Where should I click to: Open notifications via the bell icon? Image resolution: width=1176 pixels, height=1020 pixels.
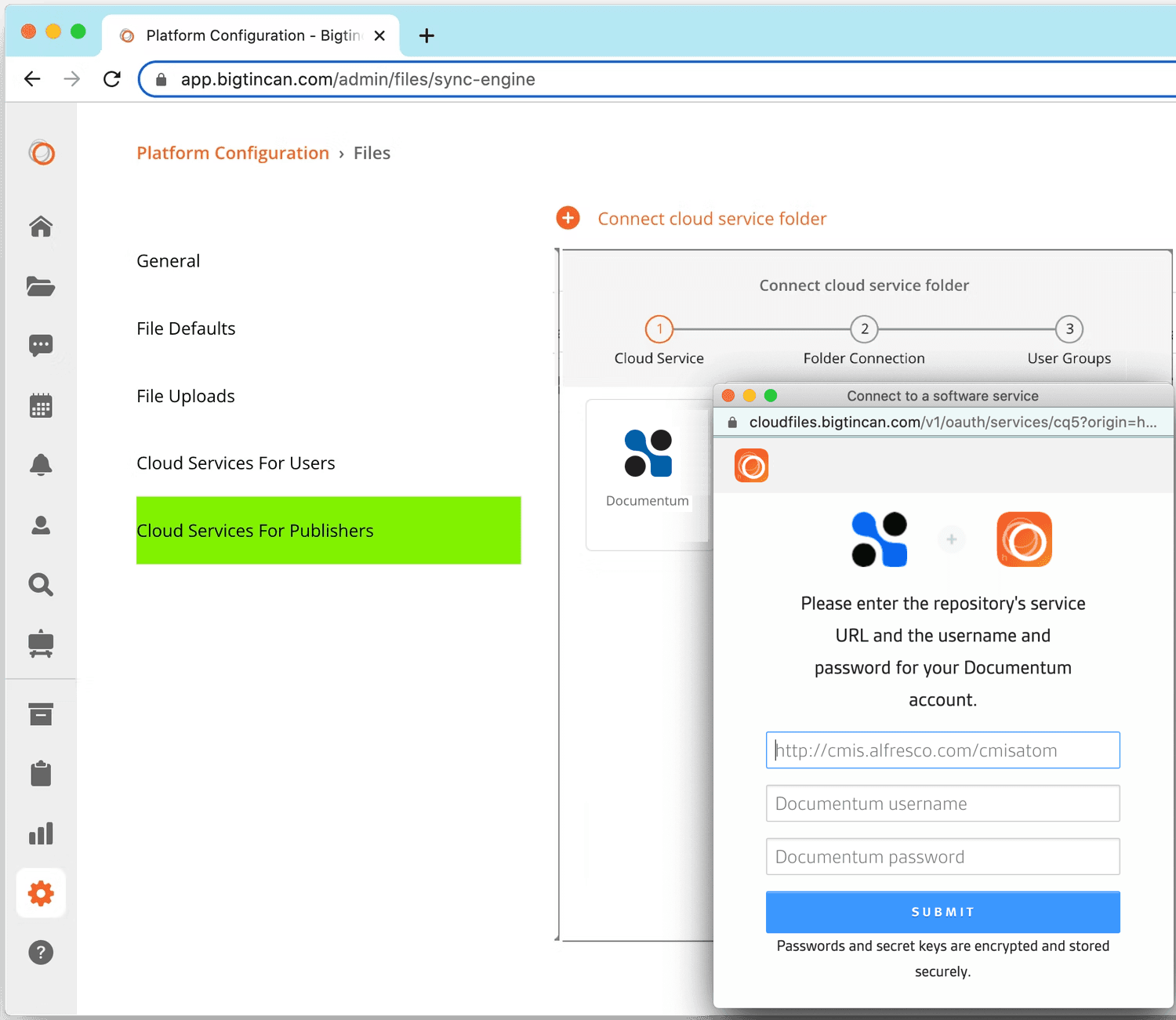click(x=41, y=465)
